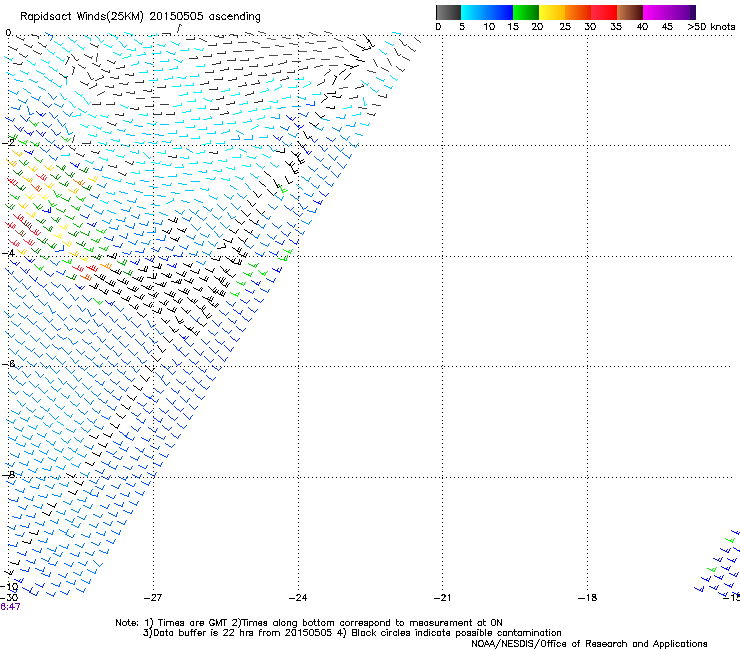Image resolution: width=740 pixels, height=650 pixels.
Task: Select the '-27' longitude axis label
Action: point(152,598)
